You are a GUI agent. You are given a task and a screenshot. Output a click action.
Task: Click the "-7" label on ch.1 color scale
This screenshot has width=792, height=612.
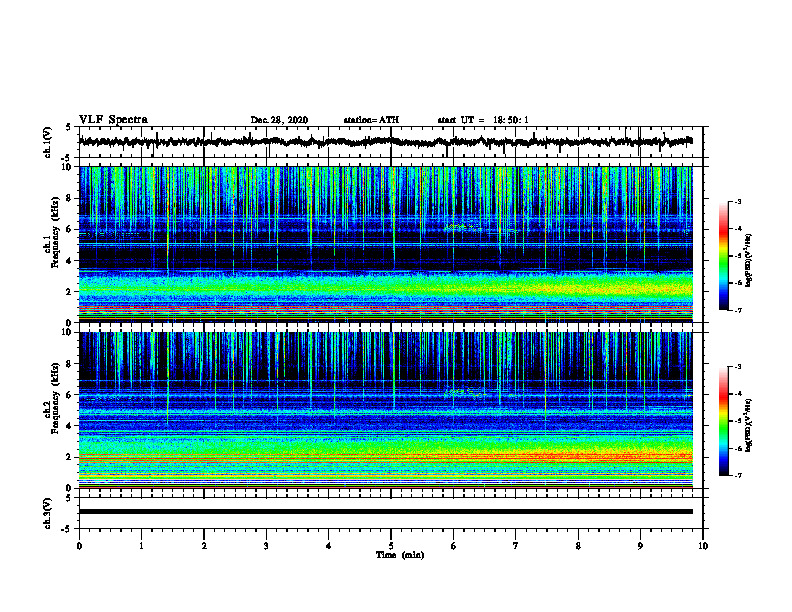(737, 310)
